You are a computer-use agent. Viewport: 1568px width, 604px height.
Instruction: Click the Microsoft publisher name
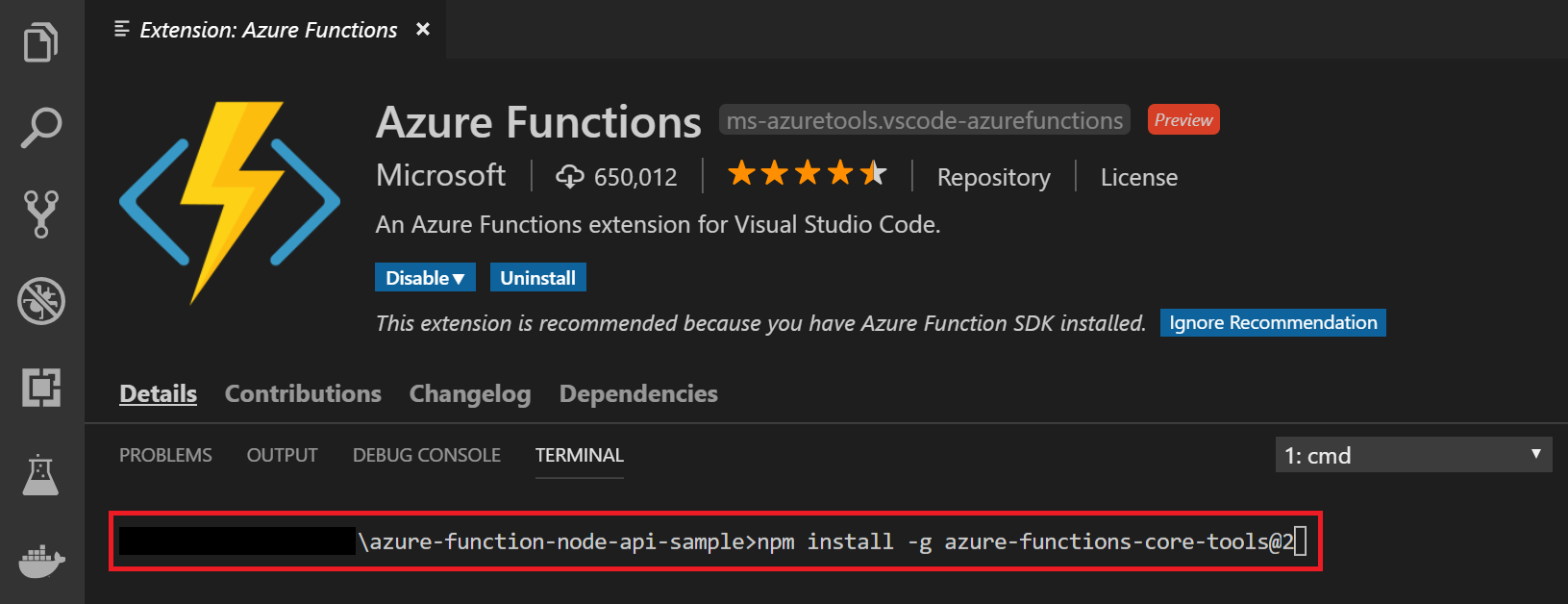pyautogui.click(x=440, y=175)
